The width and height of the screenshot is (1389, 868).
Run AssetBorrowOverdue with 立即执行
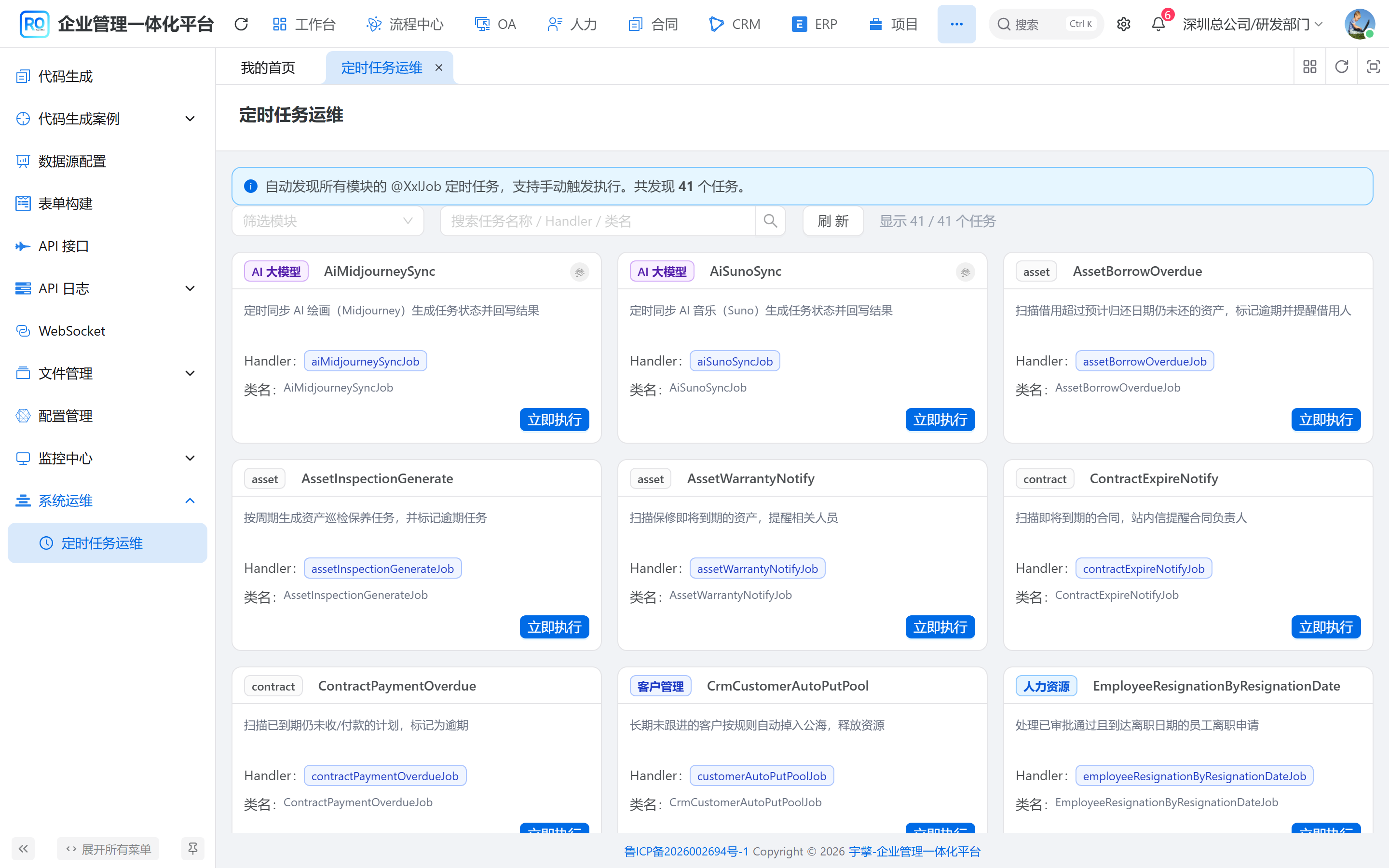1326,420
